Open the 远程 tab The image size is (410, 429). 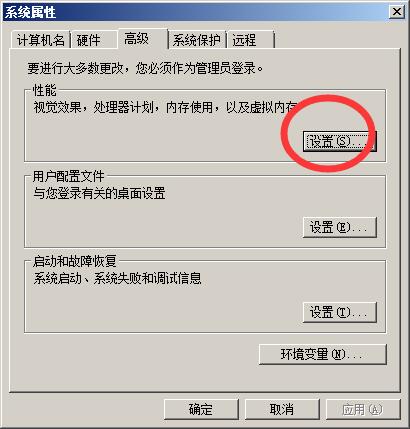pyautogui.click(x=250, y=40)
